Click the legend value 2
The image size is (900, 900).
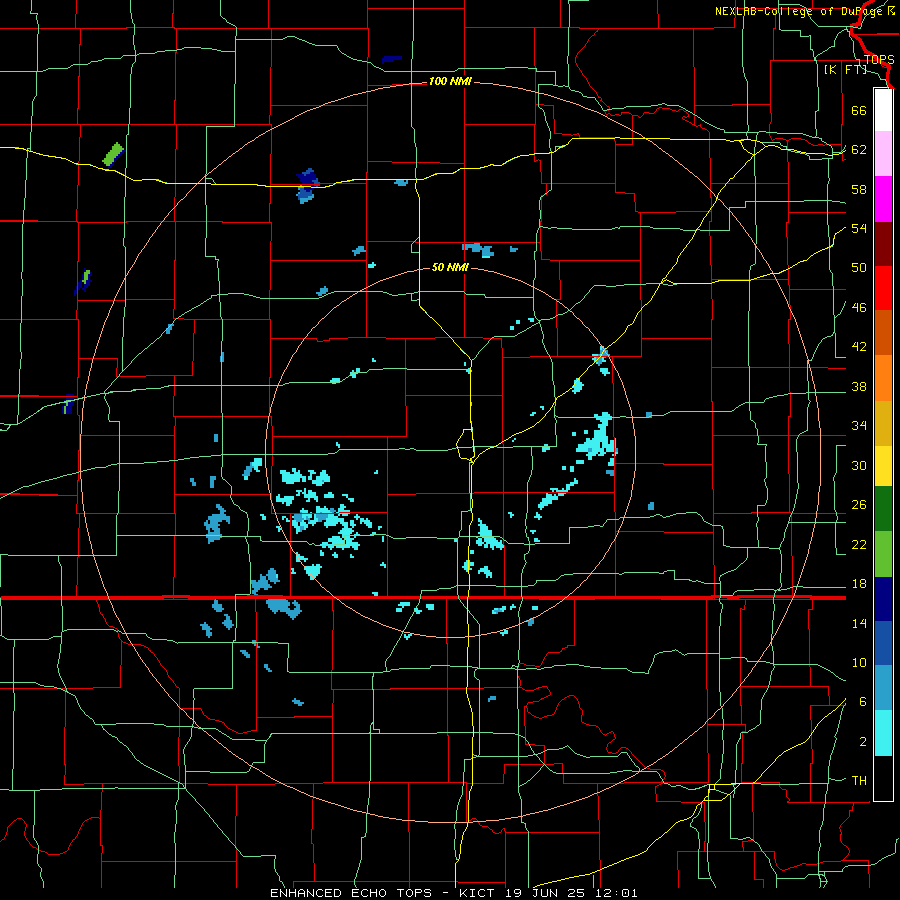(863, 742)
